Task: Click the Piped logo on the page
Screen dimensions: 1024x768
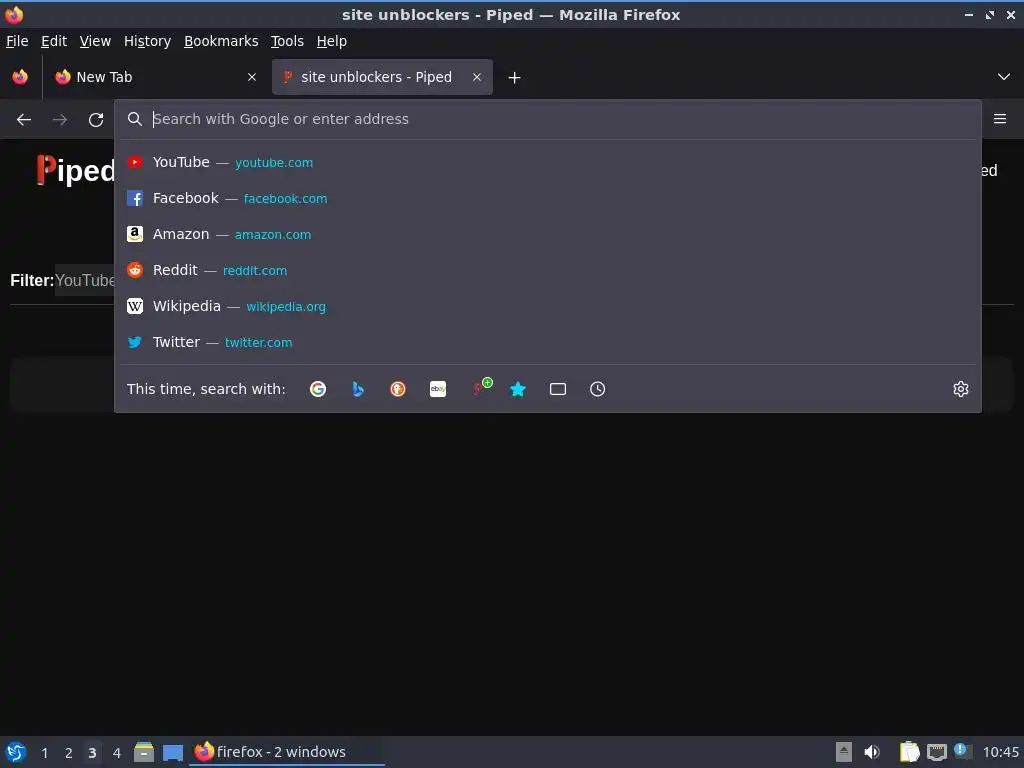Action: point(75,170)
